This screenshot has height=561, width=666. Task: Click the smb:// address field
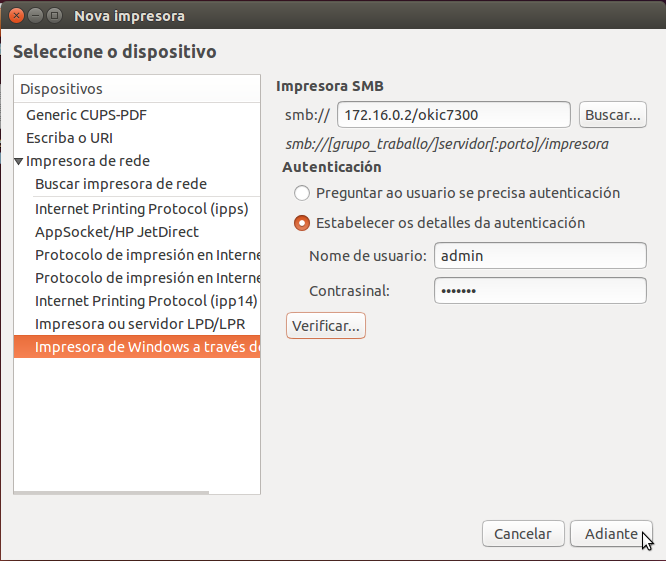point(454,115)
